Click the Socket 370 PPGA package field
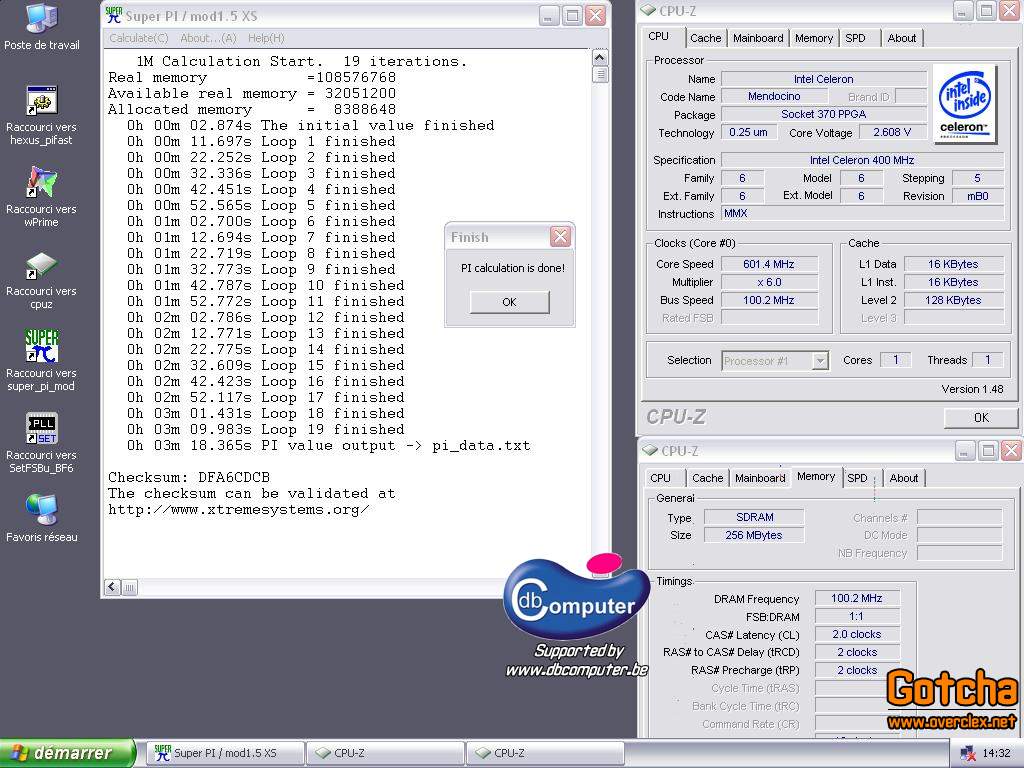 pyautogui.click(x=824, y=114)
